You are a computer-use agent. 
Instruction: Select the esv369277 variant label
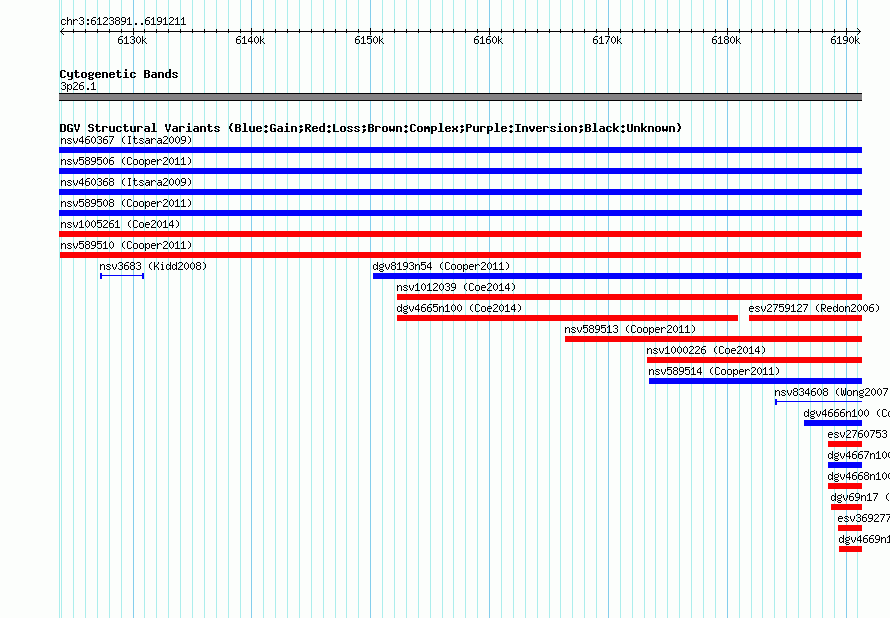[x=863, y=518]
